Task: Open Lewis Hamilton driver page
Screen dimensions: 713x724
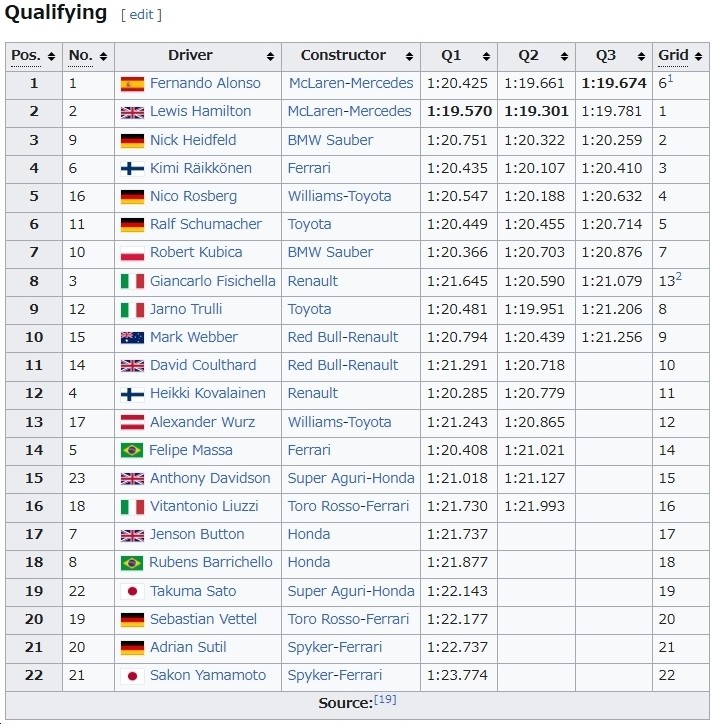Action: click(200, 111)
